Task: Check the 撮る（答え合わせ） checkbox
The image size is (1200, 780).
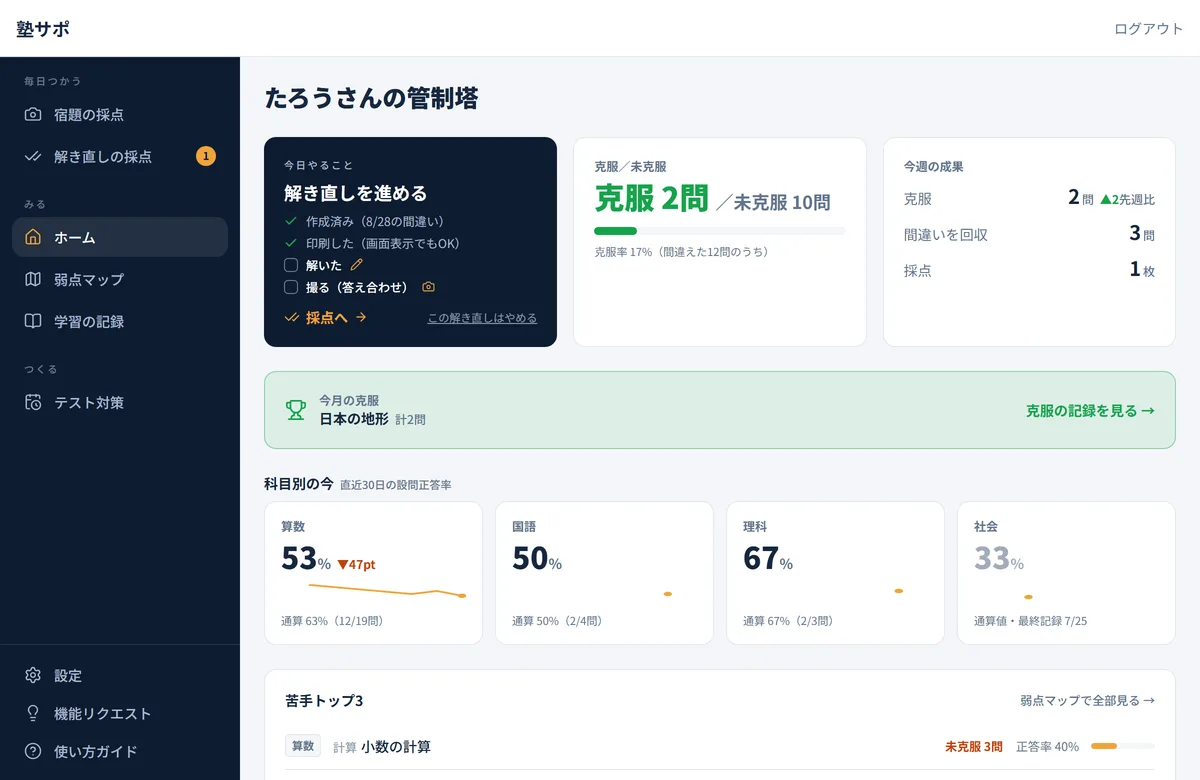Action: pos(291,287)
